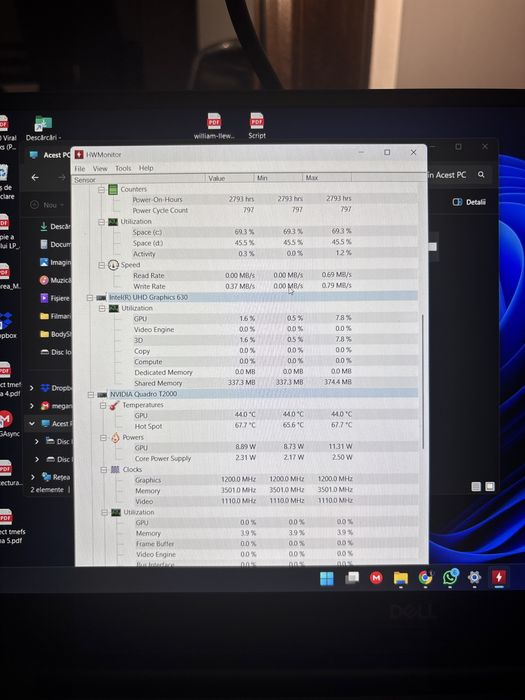Click the Max column header

coord(327,178)
